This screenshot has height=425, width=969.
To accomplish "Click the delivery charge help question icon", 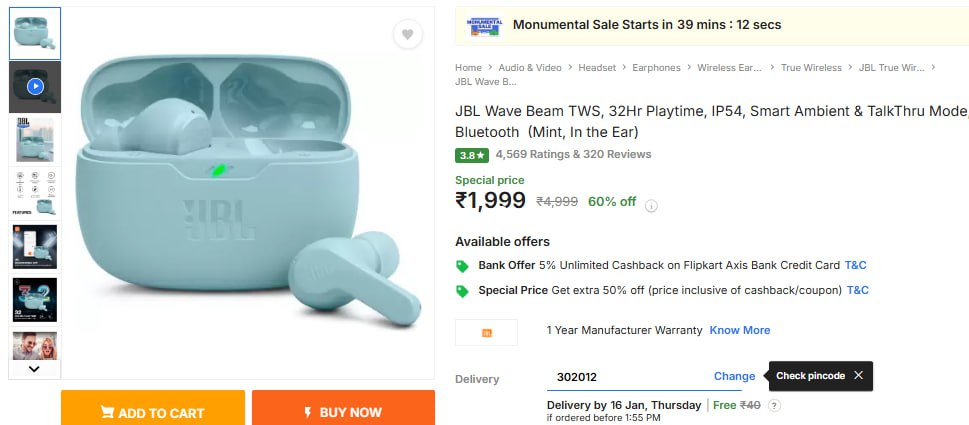I will click(774, 405).
